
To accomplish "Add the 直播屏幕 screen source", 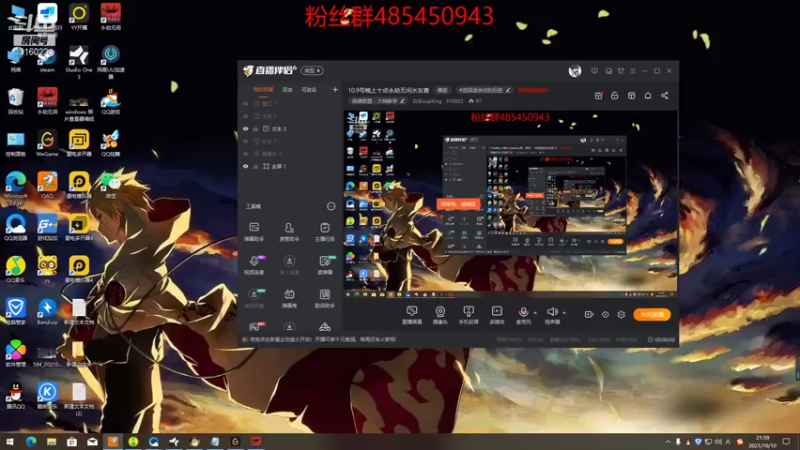I will pyautogui.click(x=412, y=315).
